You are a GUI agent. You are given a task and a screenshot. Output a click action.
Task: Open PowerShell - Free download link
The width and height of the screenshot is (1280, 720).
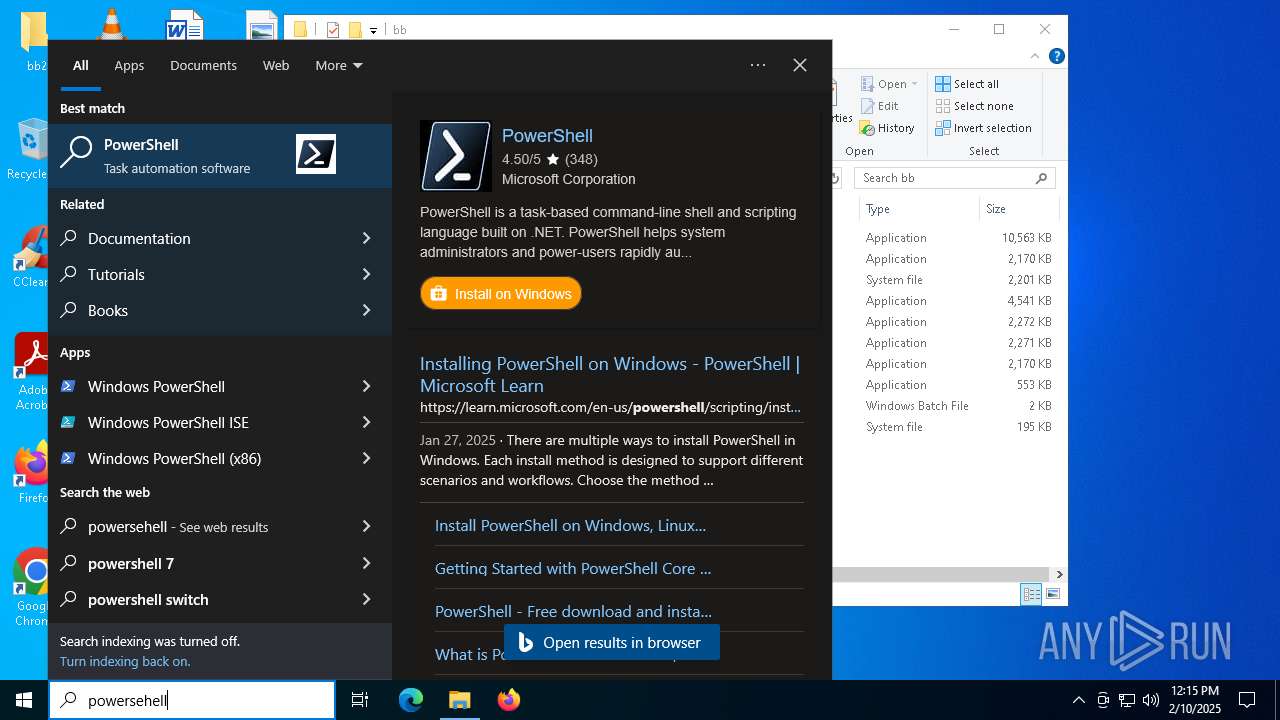click(573, 611)
